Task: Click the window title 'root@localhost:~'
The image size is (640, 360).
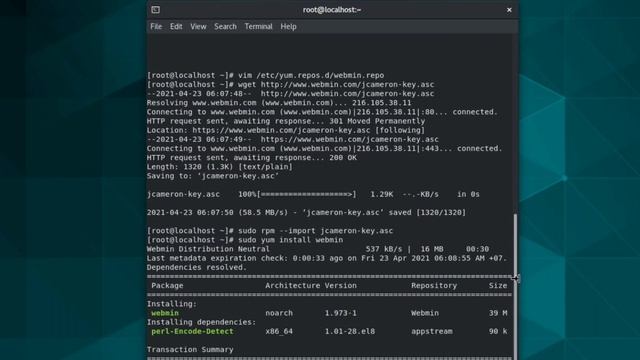Action: click(x=332, y=10)
